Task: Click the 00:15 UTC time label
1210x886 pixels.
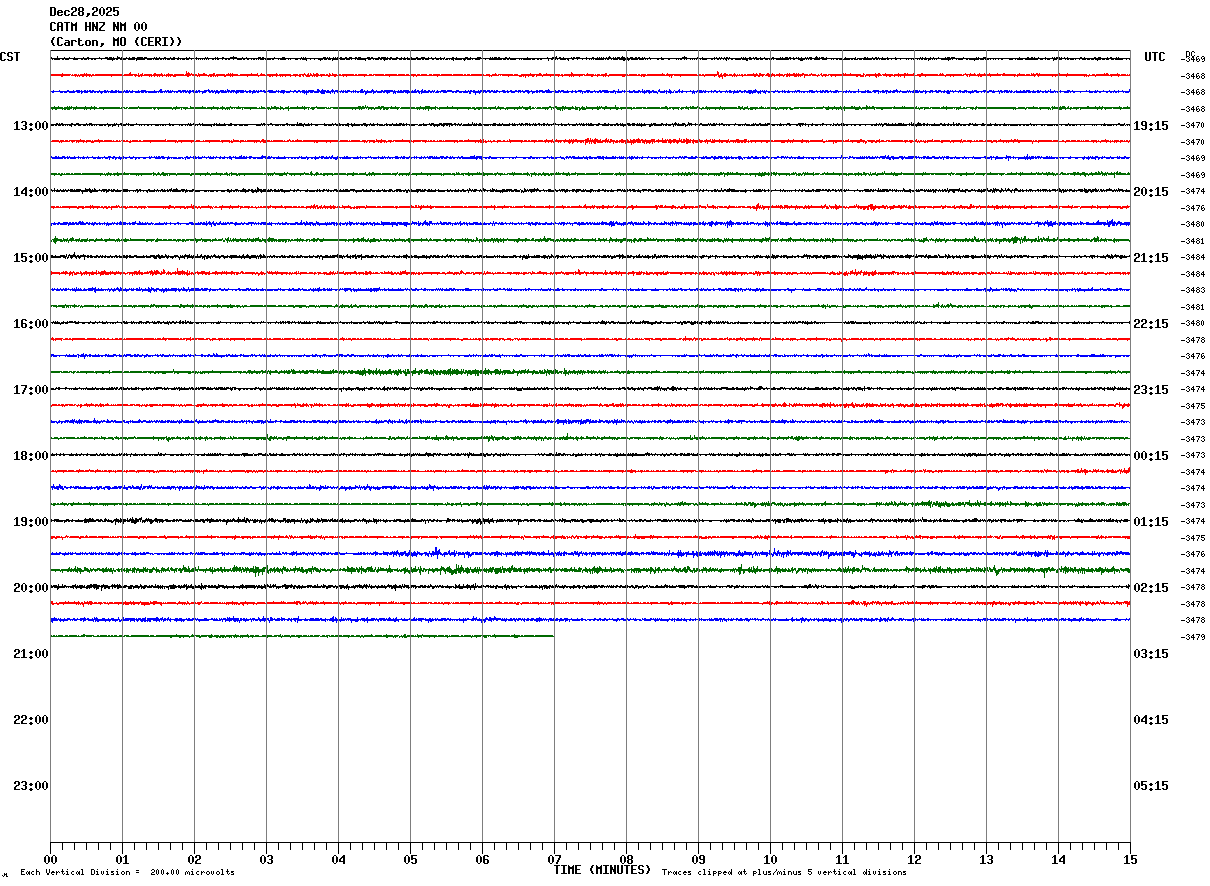Action: pos(1151,456)
